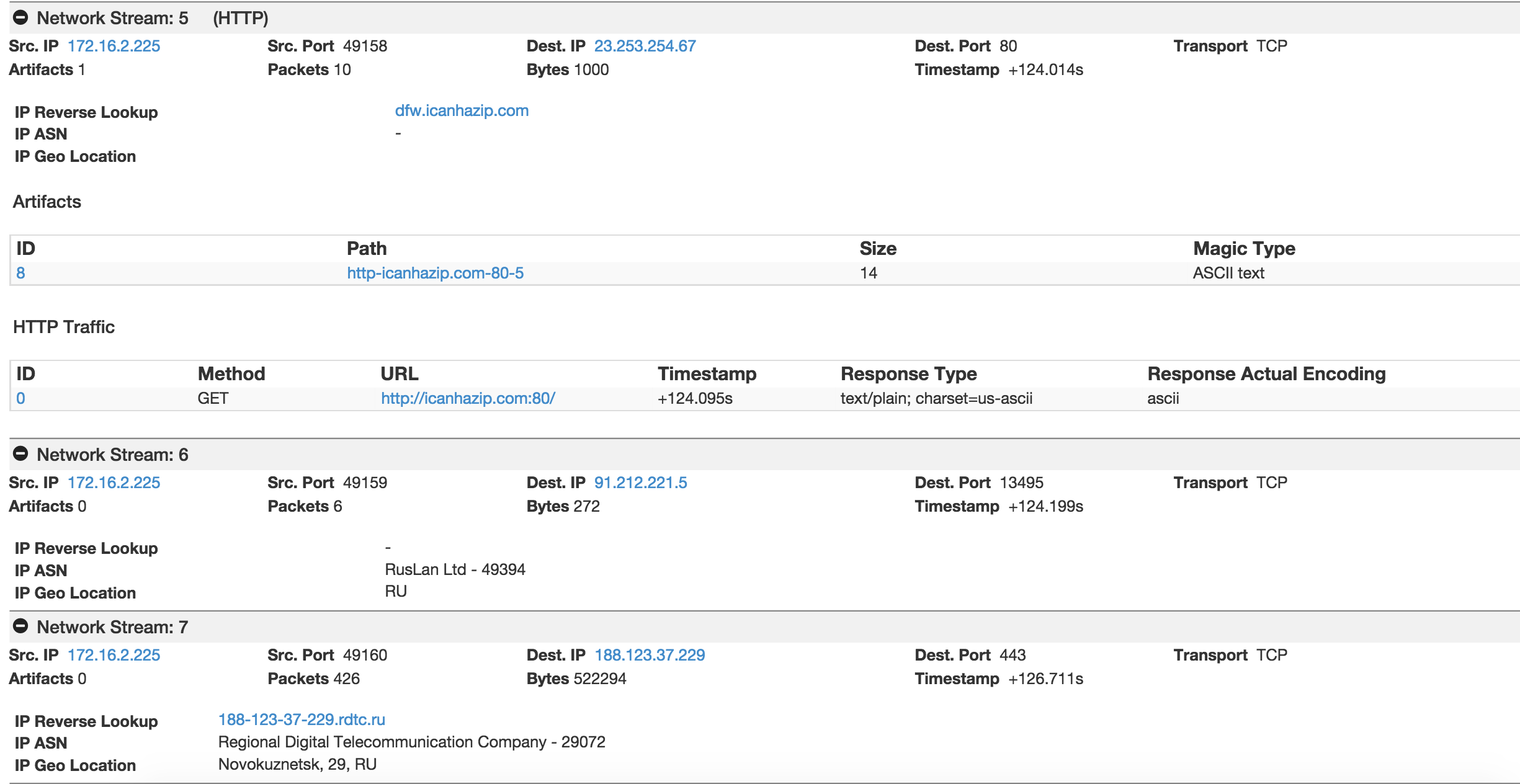
Task: Open destination IP 188.123.37.229
Action: pyautogui.click(x=649, y=655)
